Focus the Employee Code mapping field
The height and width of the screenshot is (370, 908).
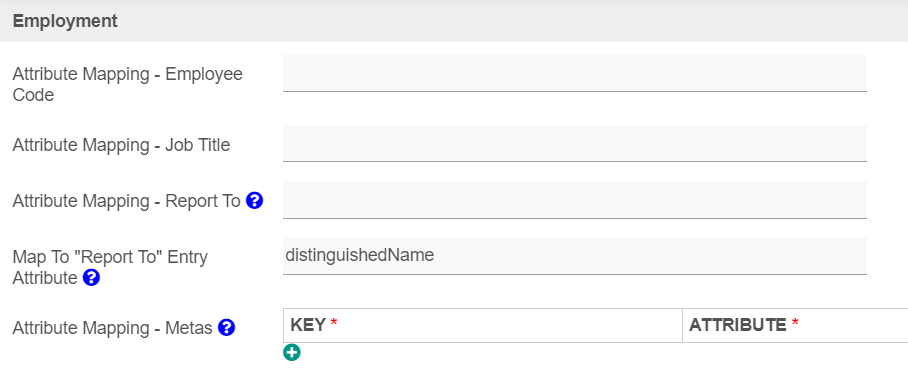pyautogui.click(x=574, y=73)
